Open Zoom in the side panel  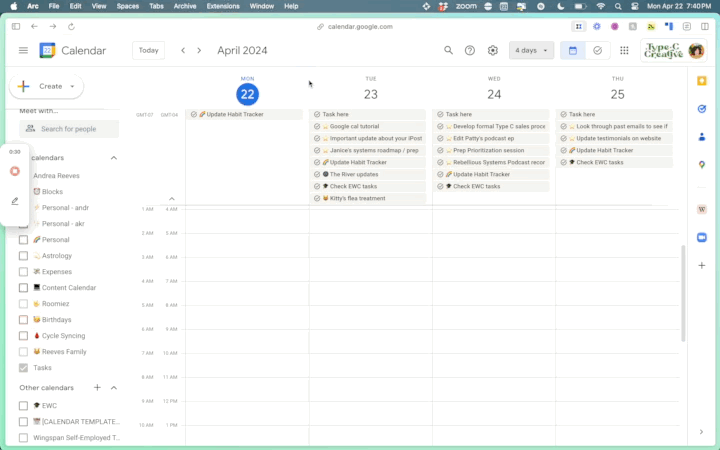point(702,236)
